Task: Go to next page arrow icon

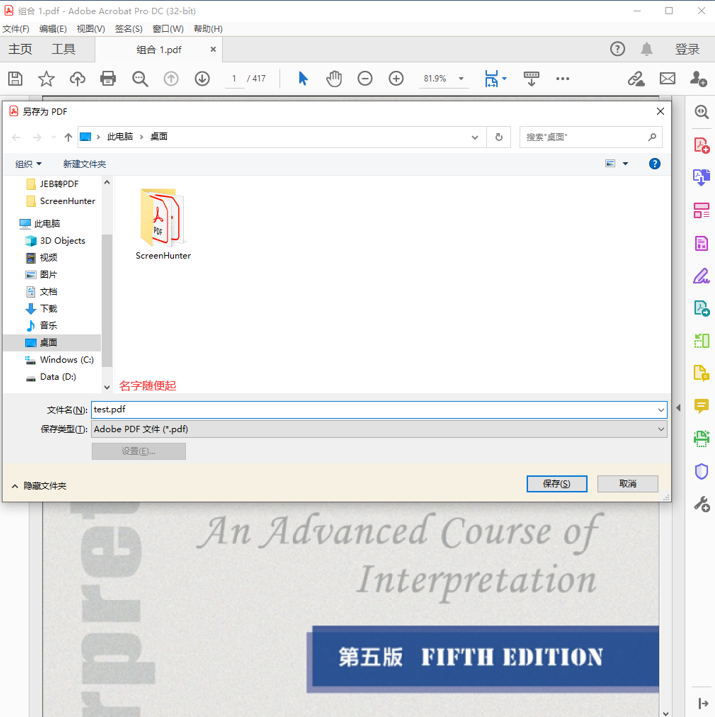Action: click(x=202, y=79)
